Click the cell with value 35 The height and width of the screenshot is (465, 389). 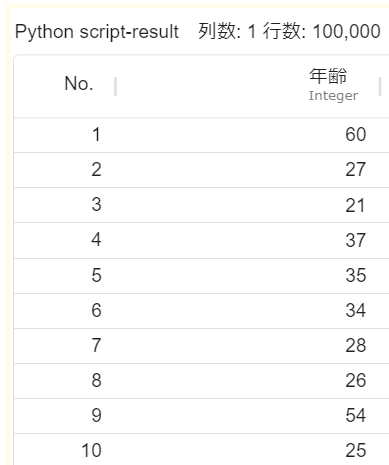click(x=356, y=275)
